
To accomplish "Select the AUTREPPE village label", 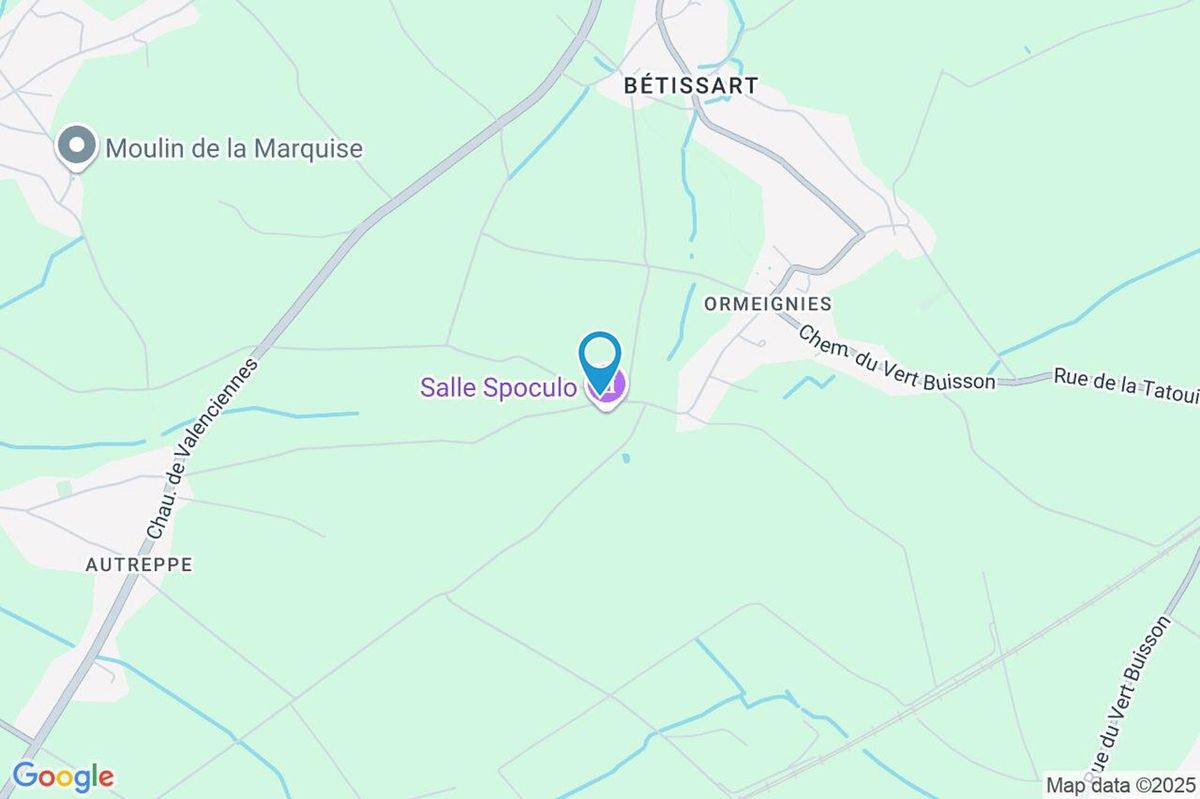I will (x=139, y=564).
